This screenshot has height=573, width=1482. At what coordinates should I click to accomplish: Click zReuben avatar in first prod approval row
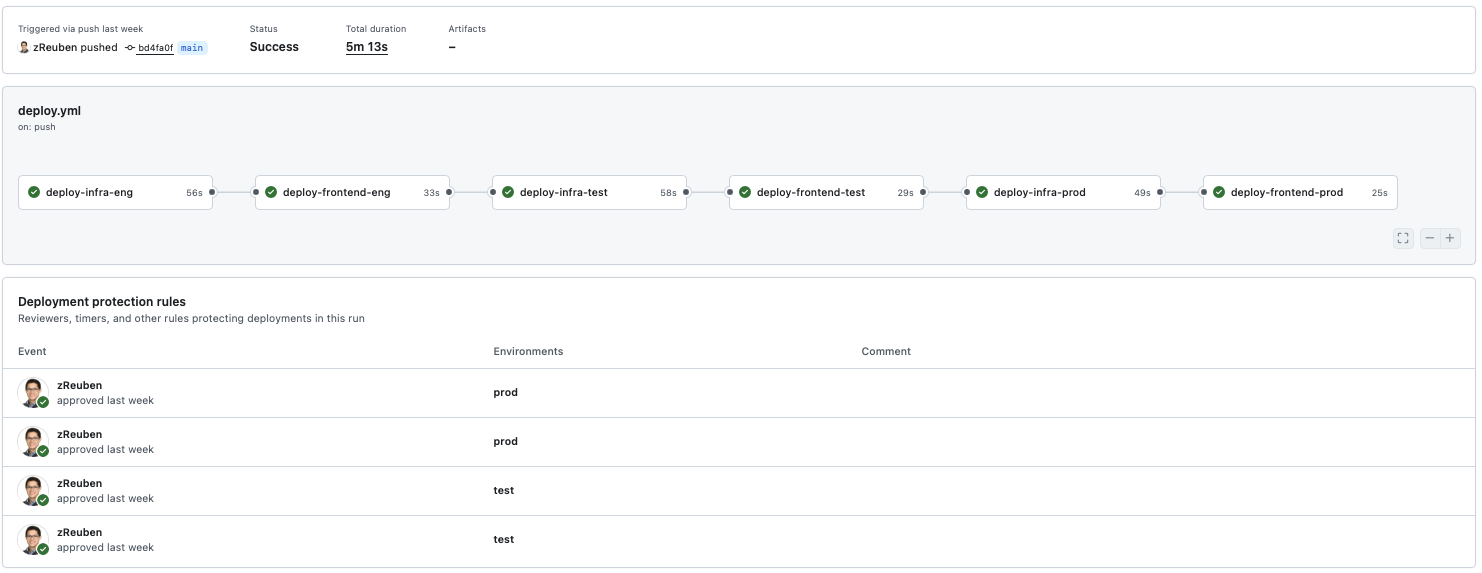[x=33, y=392]
